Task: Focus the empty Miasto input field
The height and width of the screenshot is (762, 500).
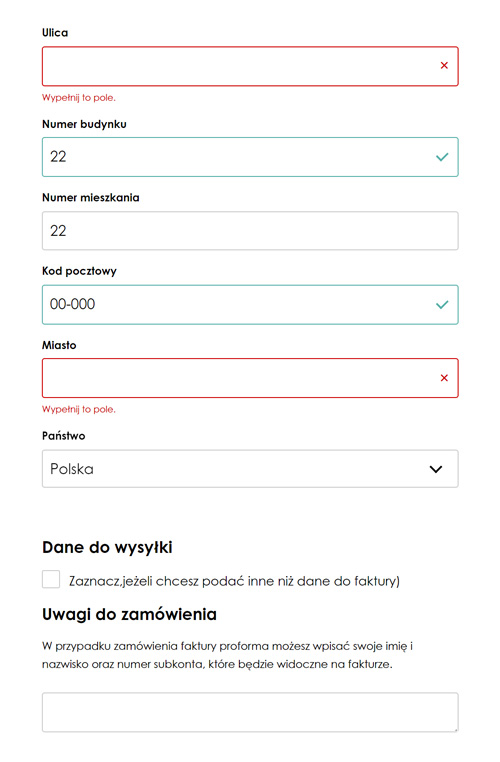Action: 250,378
